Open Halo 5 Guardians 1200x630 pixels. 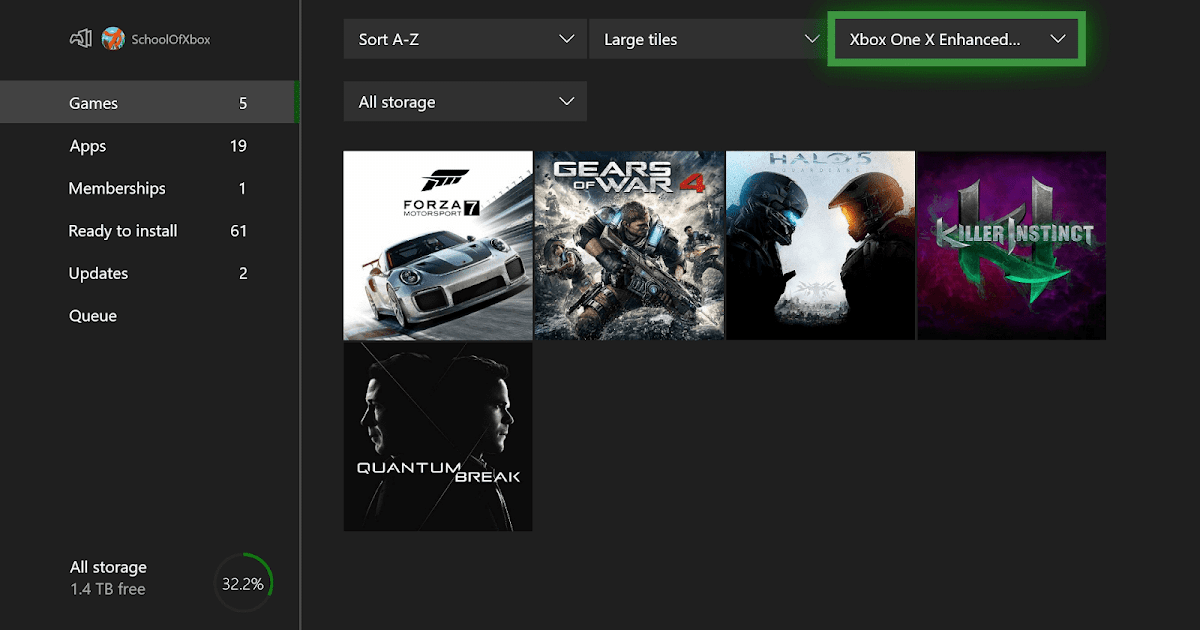[x=819, y=244]
